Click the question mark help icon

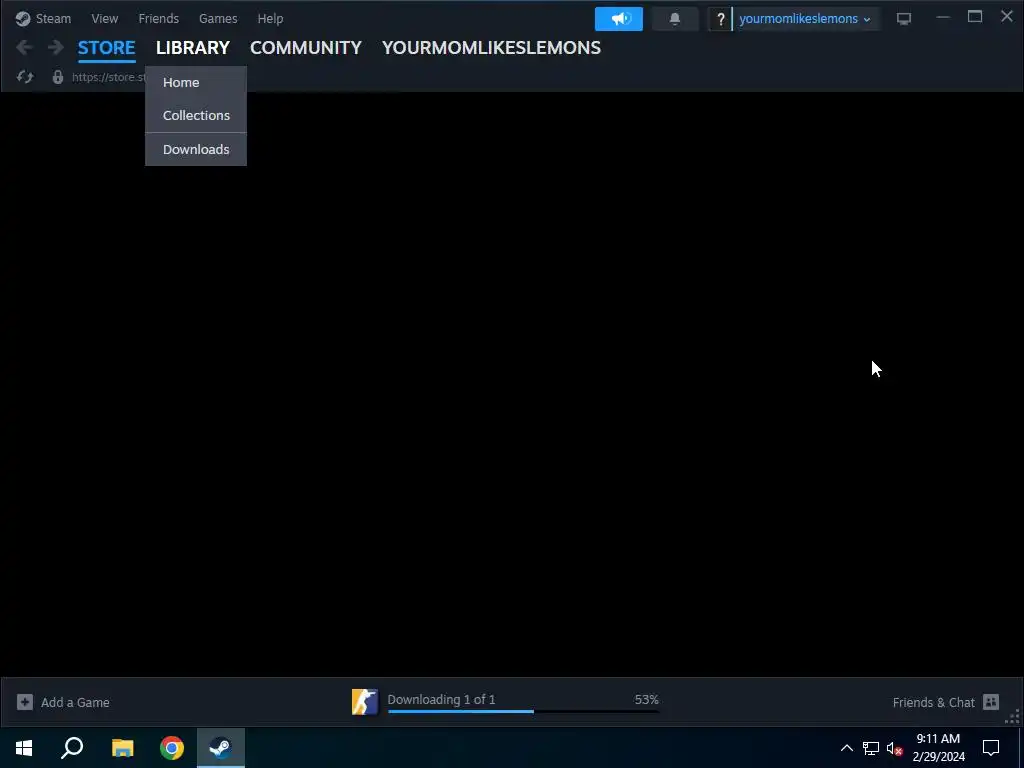(x=720, y=20)
